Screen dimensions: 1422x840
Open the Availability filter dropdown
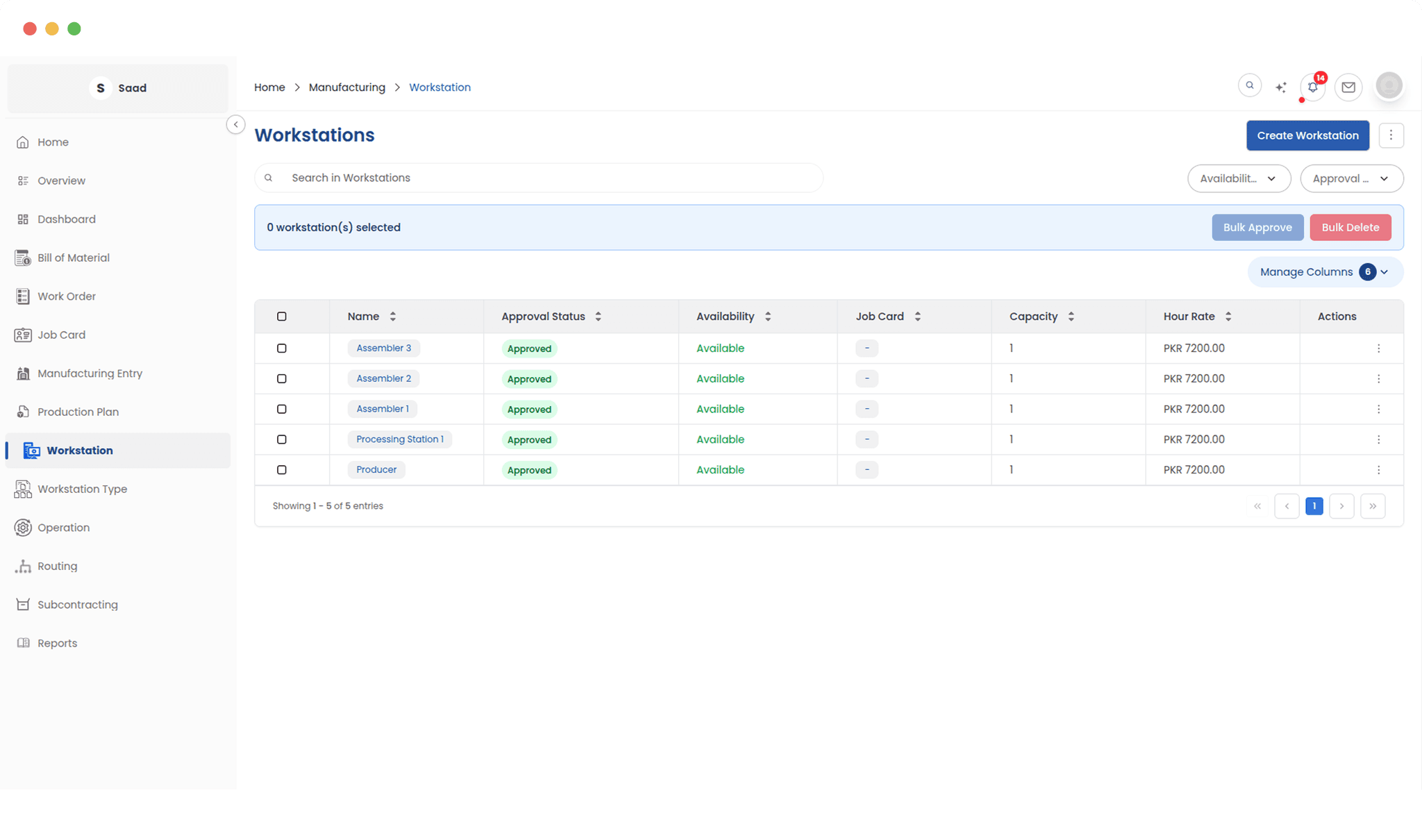pos(1239,178)
